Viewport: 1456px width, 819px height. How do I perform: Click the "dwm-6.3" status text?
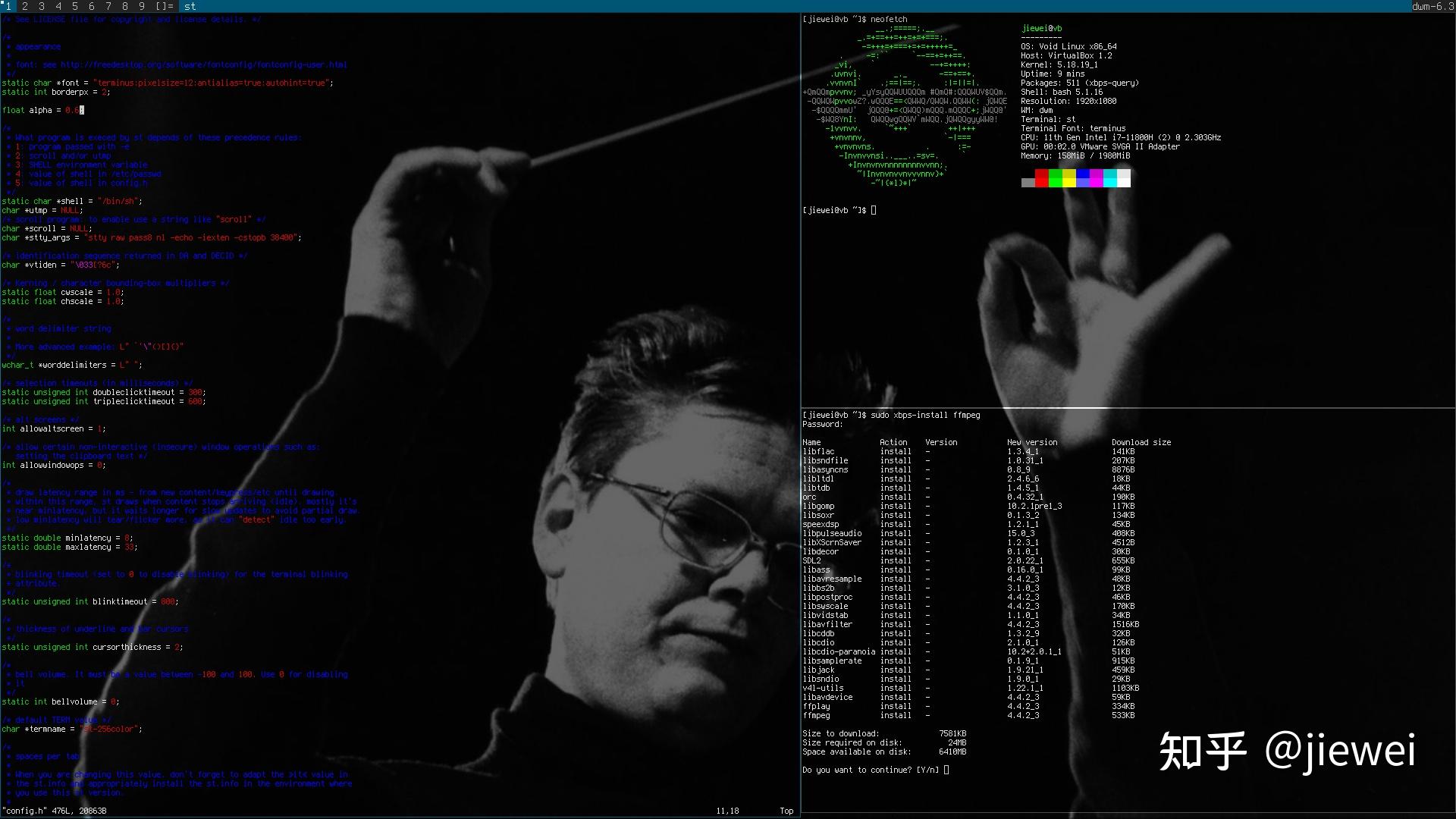[x=1433, y=7]
